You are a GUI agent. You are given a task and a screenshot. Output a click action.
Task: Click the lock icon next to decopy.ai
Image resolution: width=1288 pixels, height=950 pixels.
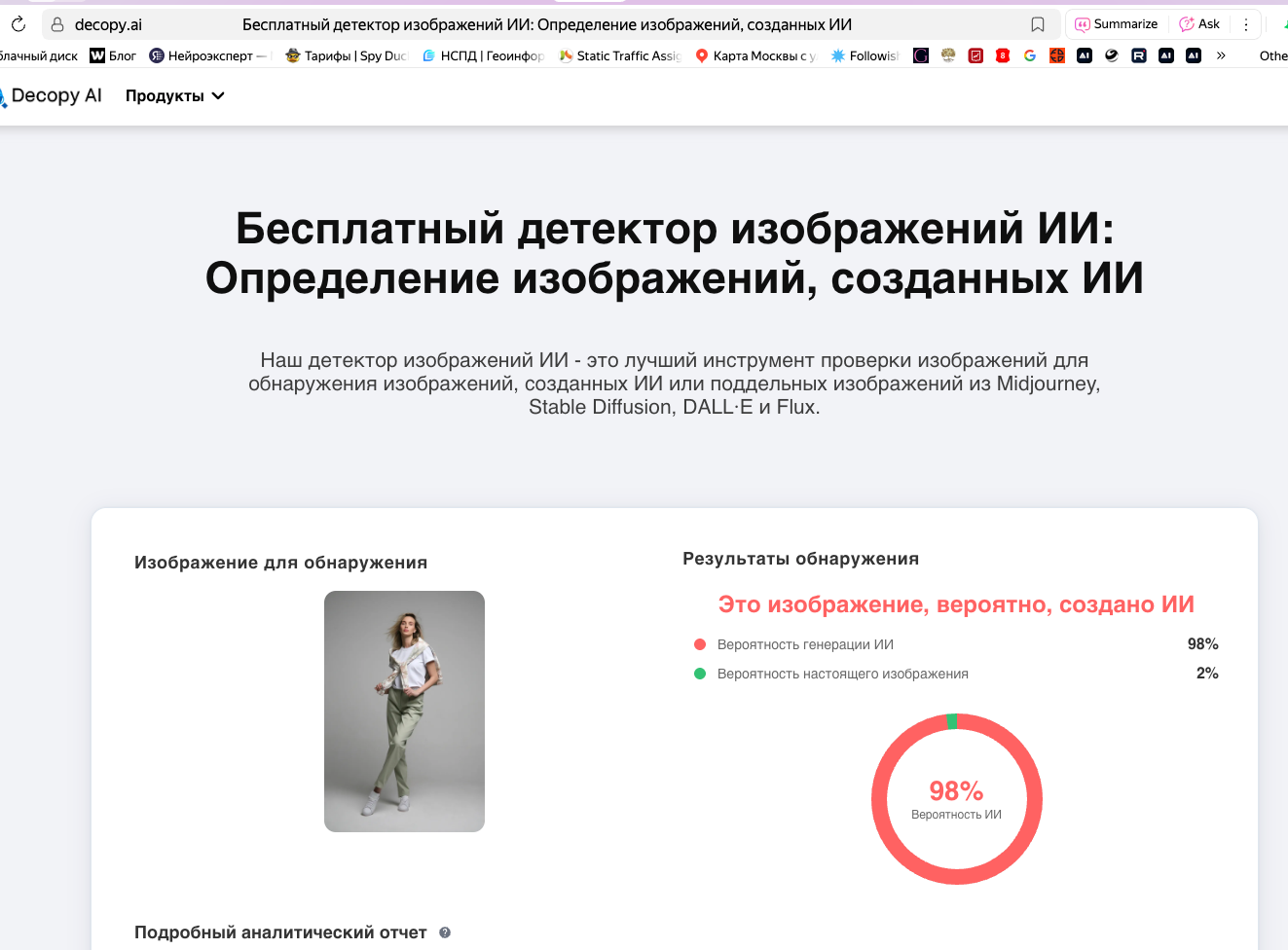coord(57,24)
